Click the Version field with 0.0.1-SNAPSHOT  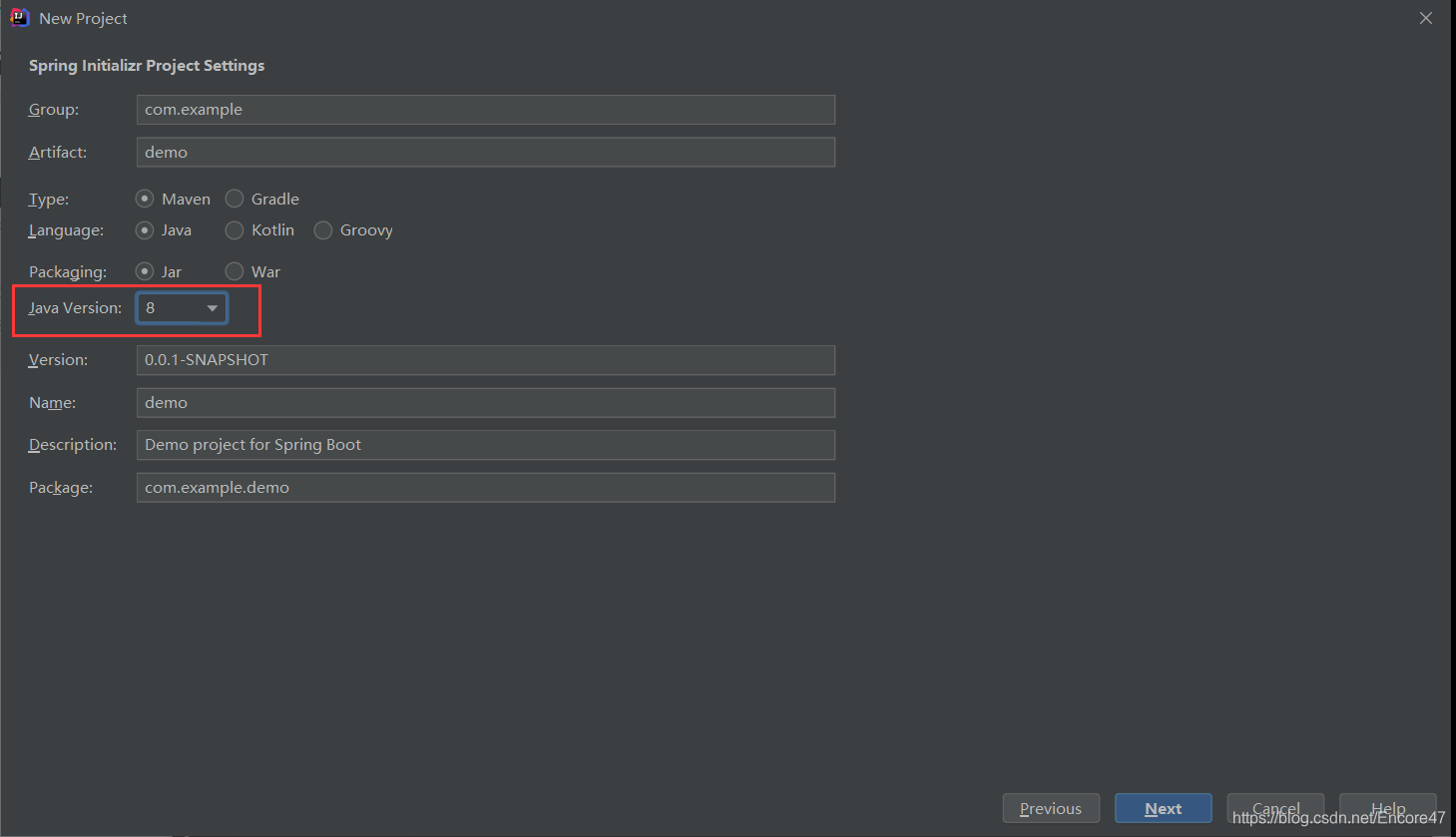pos(485,360)
